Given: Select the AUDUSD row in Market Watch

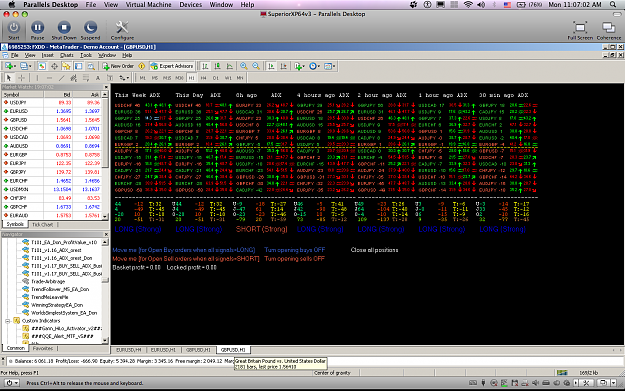Looking at the screenshot, I should pos(52,146).
